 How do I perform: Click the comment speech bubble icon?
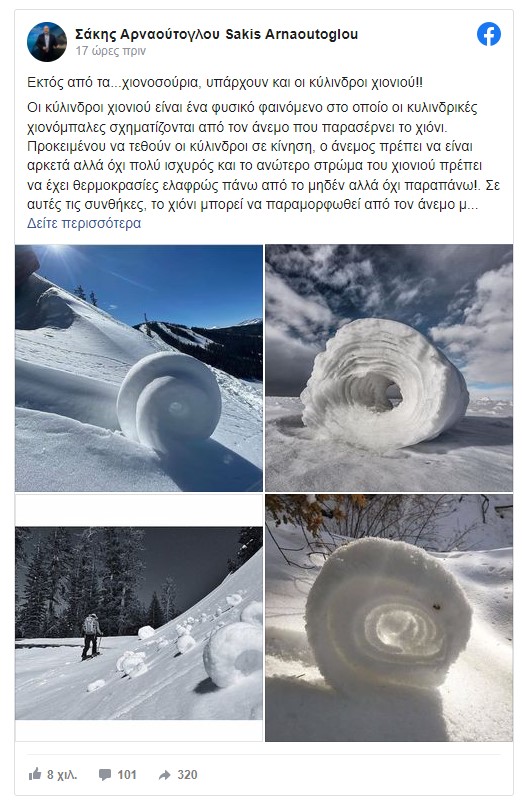click(x=104, y=774)
